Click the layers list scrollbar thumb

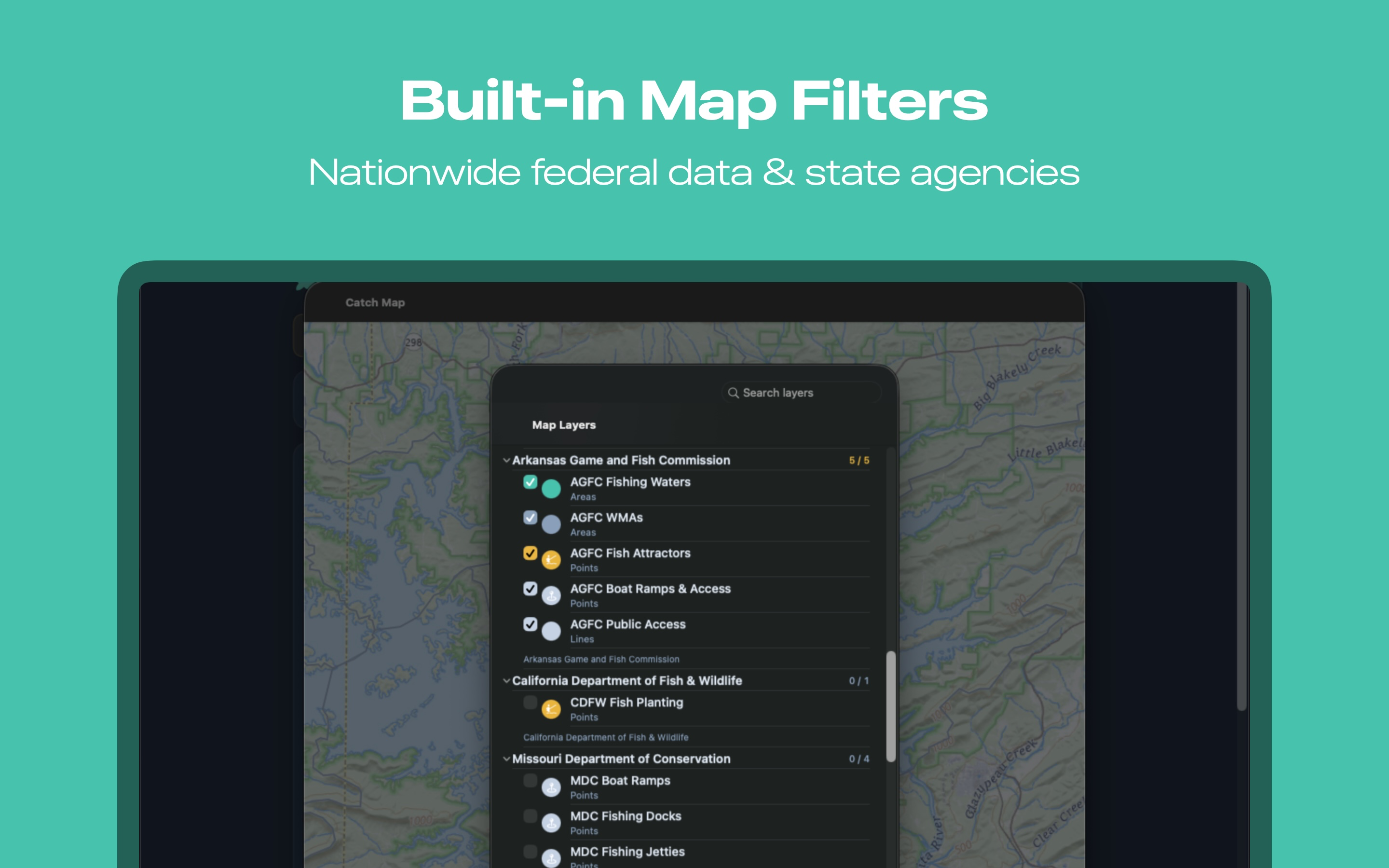point(891,706)
